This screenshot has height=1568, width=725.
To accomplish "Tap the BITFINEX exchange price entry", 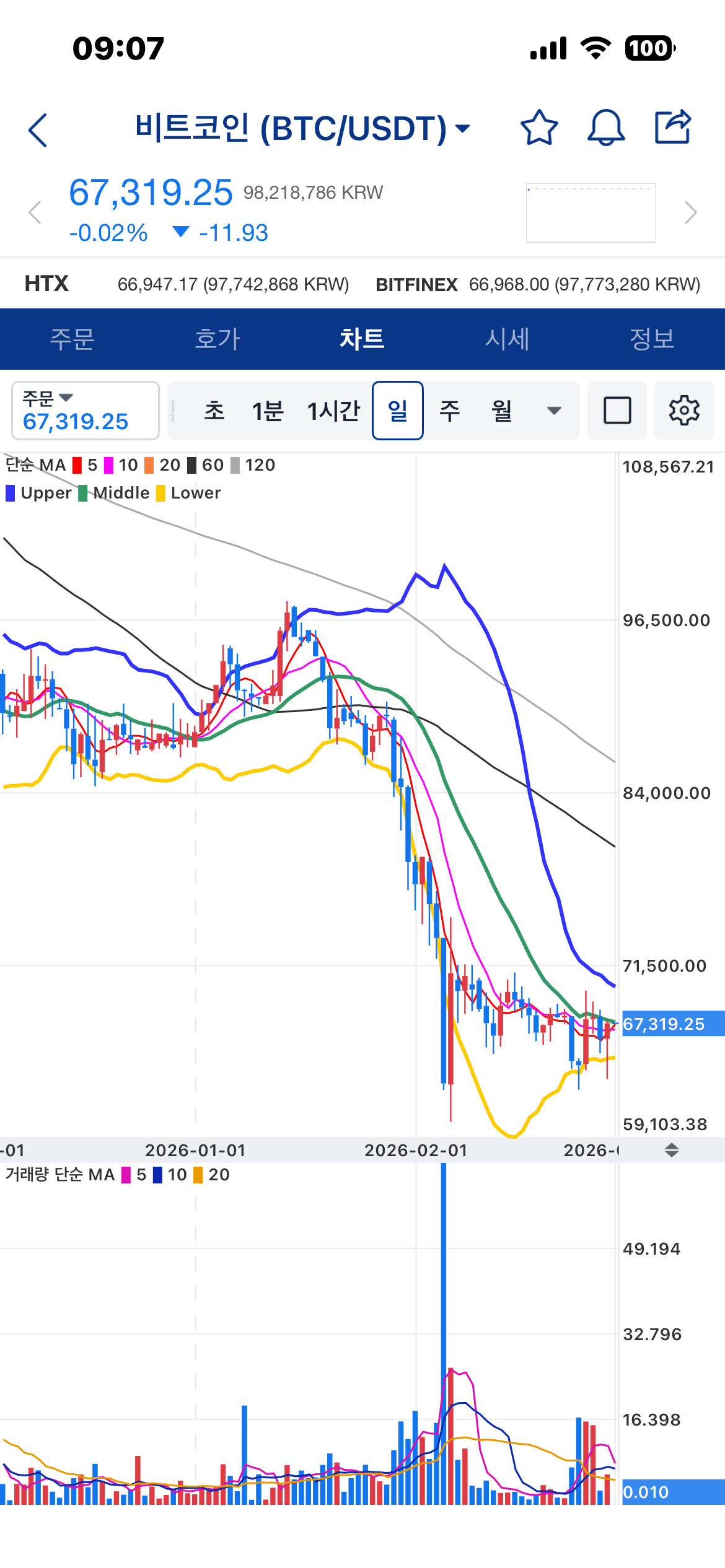I will click(538, 284).
